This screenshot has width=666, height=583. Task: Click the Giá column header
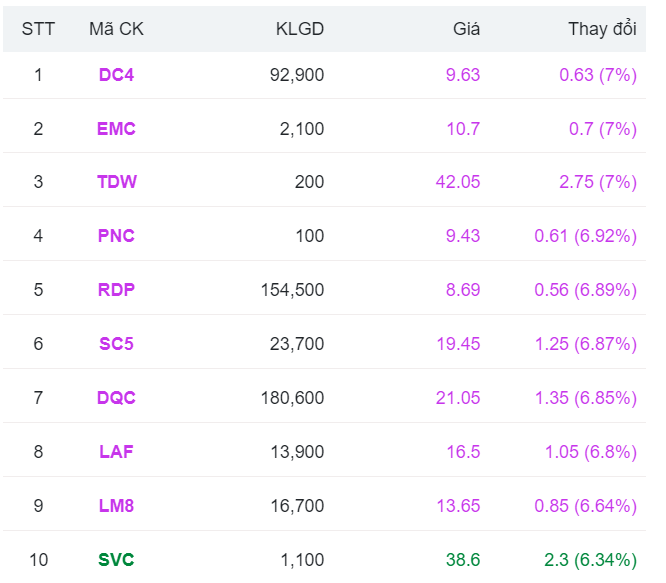466,29
